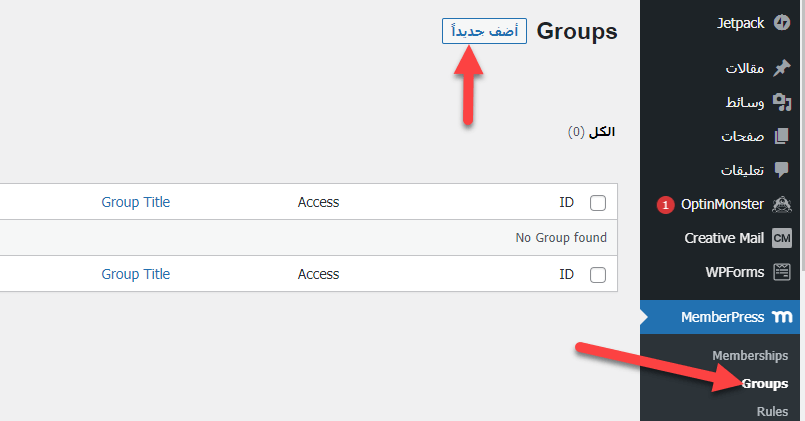Open the media icon next to وسائط
Viewport: 805px width, 421px height.
pyautogui.click(x=782, y=102)
